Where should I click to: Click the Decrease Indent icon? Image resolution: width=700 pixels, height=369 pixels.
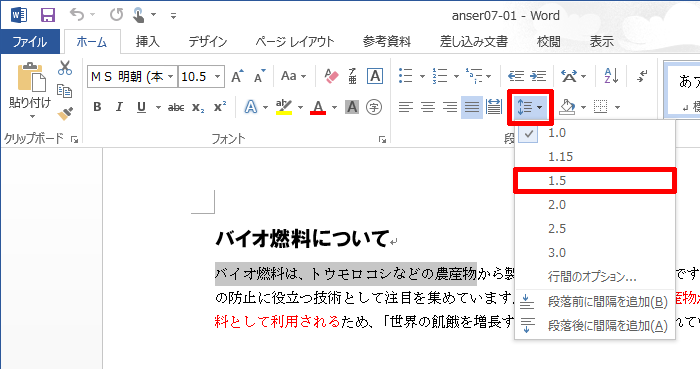click(x=516, y=76)
